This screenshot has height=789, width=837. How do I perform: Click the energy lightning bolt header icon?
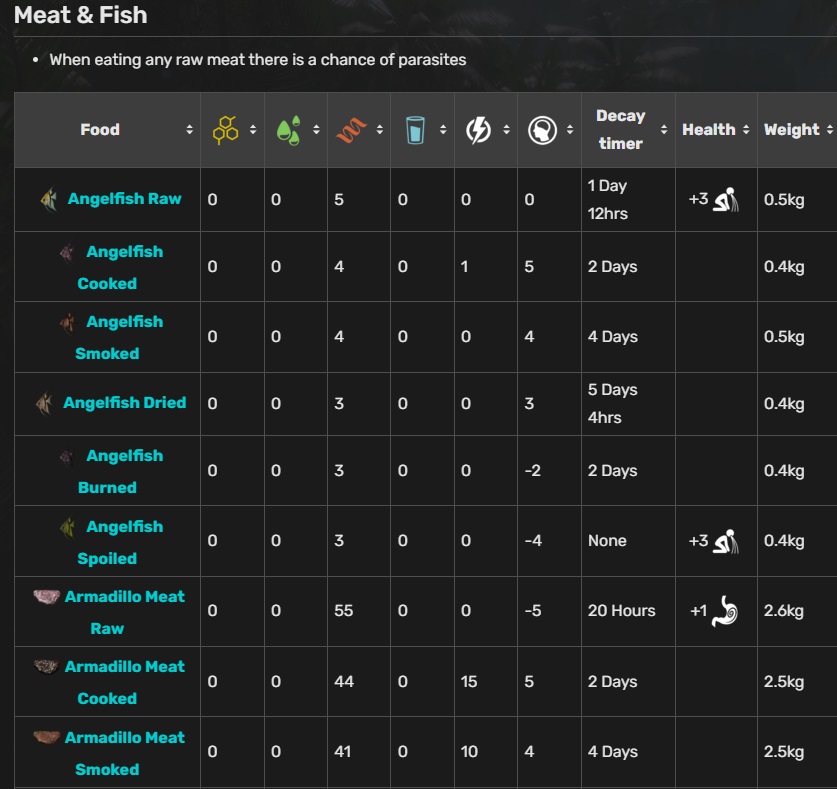pos(478,129)
